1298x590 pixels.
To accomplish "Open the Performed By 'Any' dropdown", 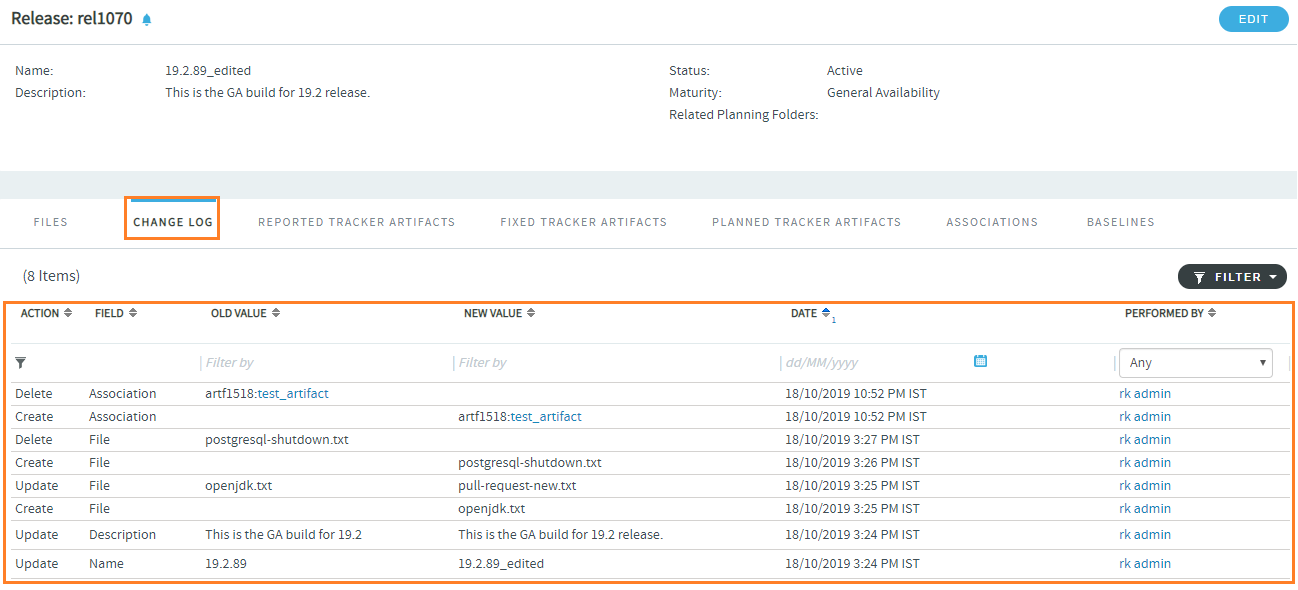I will pyautogui.click(x=1195, y=363).
